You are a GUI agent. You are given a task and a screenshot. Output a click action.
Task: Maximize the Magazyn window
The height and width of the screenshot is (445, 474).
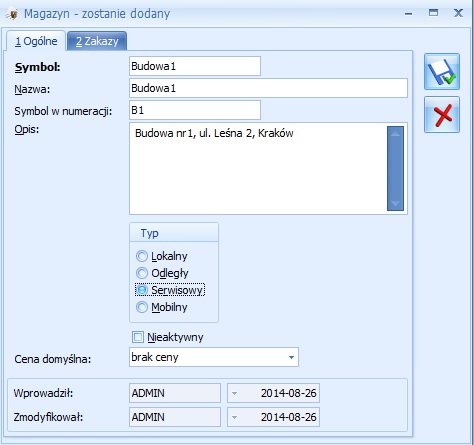pyautogui.click(x=433, y=13)
